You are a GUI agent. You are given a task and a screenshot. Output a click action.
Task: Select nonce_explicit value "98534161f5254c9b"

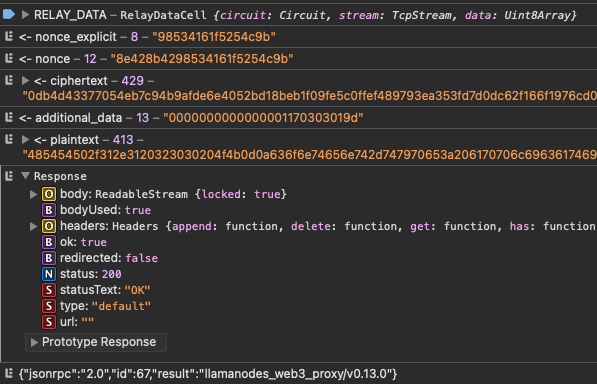pyautogui.click(x=214, y=37)
